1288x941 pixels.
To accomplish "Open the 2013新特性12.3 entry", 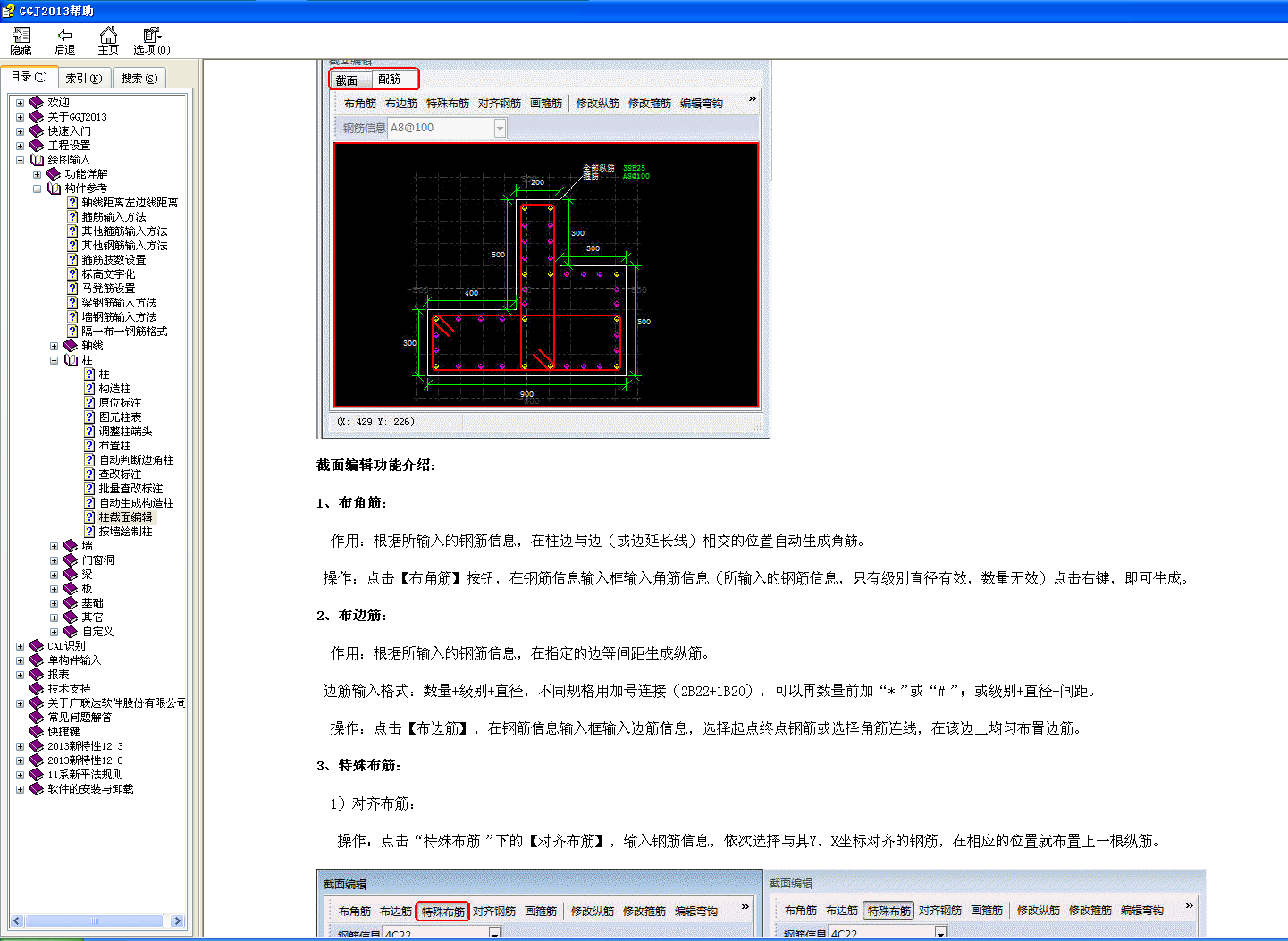I will (85, 746).
